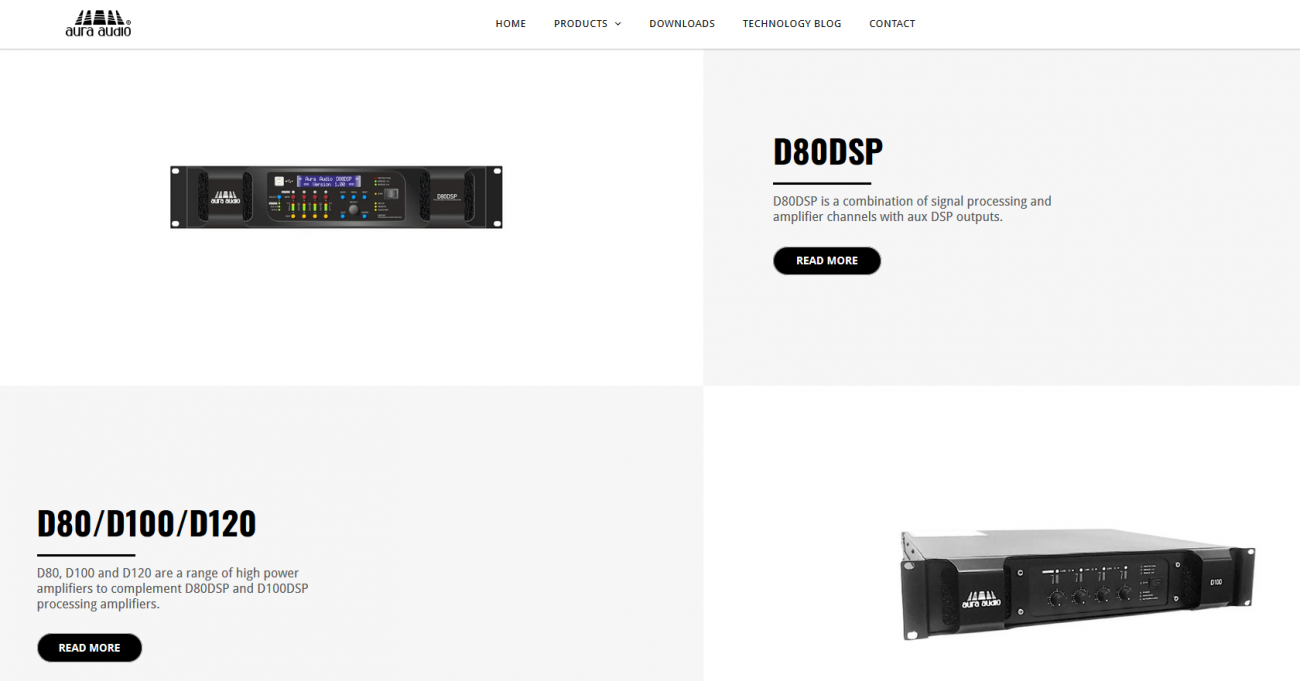
Task: Go to the Downloads page
Action: pos(681,23)
